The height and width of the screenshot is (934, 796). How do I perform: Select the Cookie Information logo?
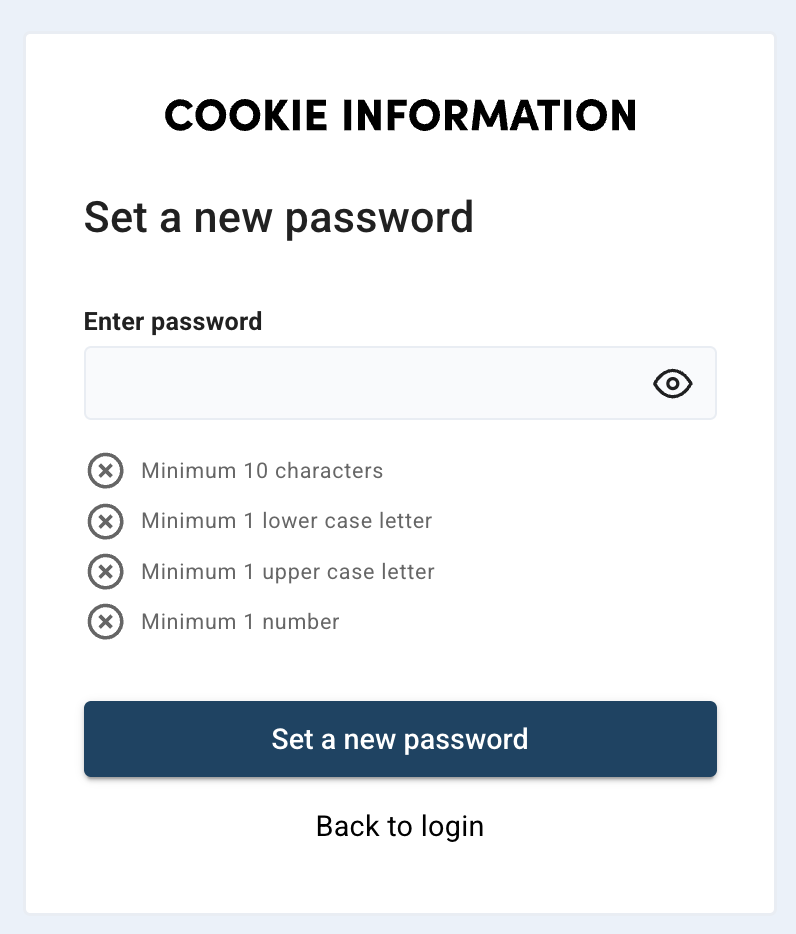point(400,115)
